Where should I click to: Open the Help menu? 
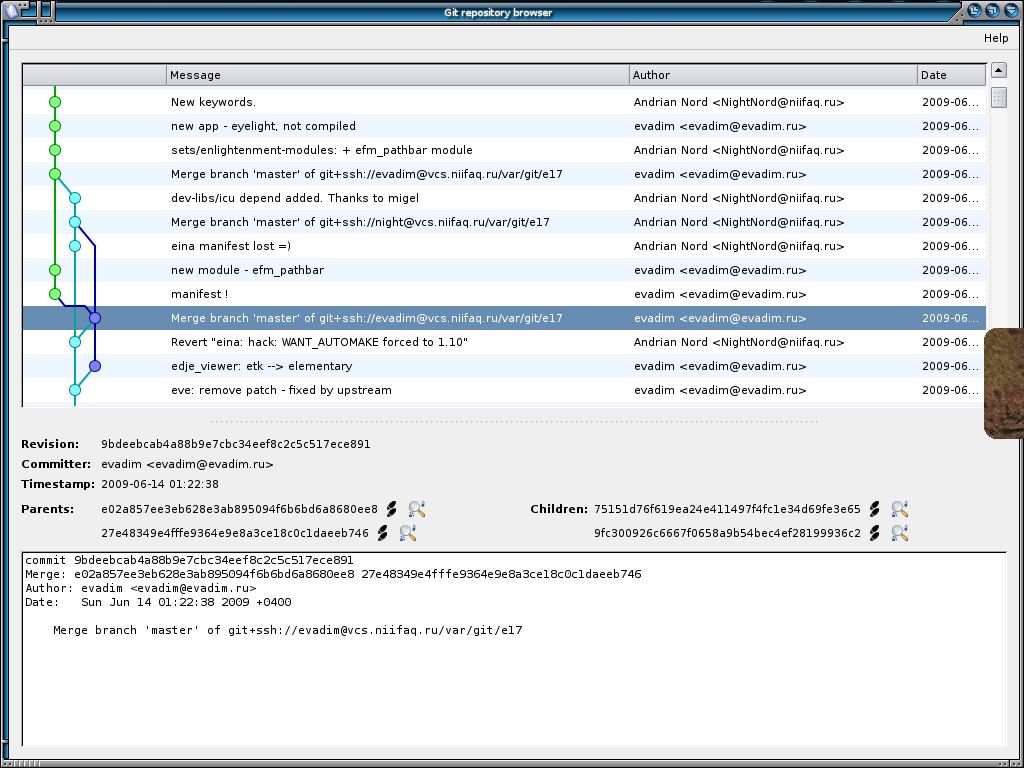996,38
